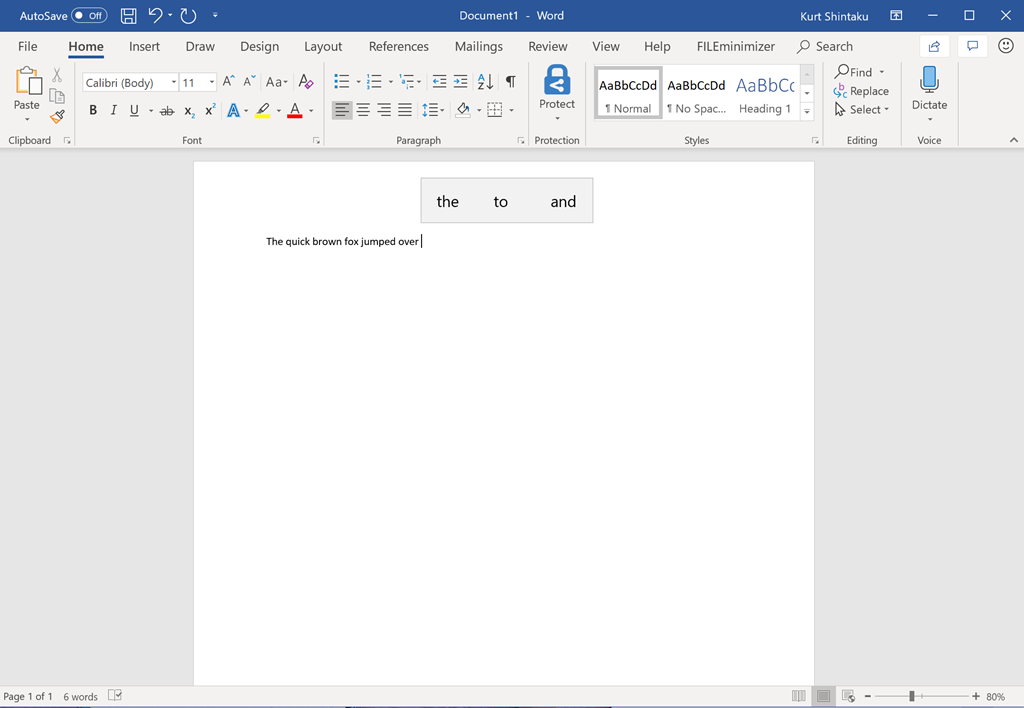Open the font size dropdown
This screenshot has height=708, width=1024.
tap(212, 83)
